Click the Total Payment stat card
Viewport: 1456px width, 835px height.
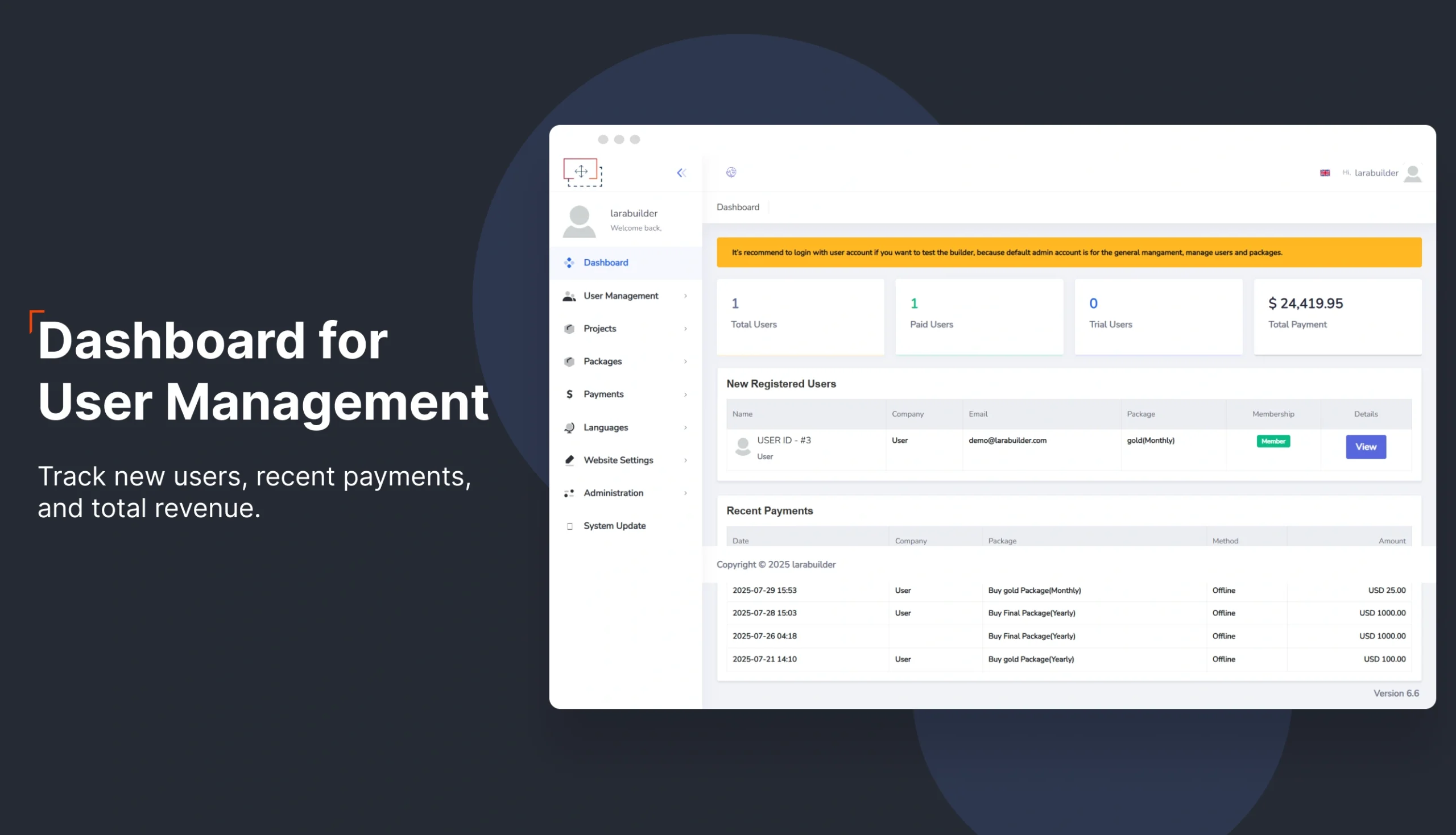(x=1337, y=316)
